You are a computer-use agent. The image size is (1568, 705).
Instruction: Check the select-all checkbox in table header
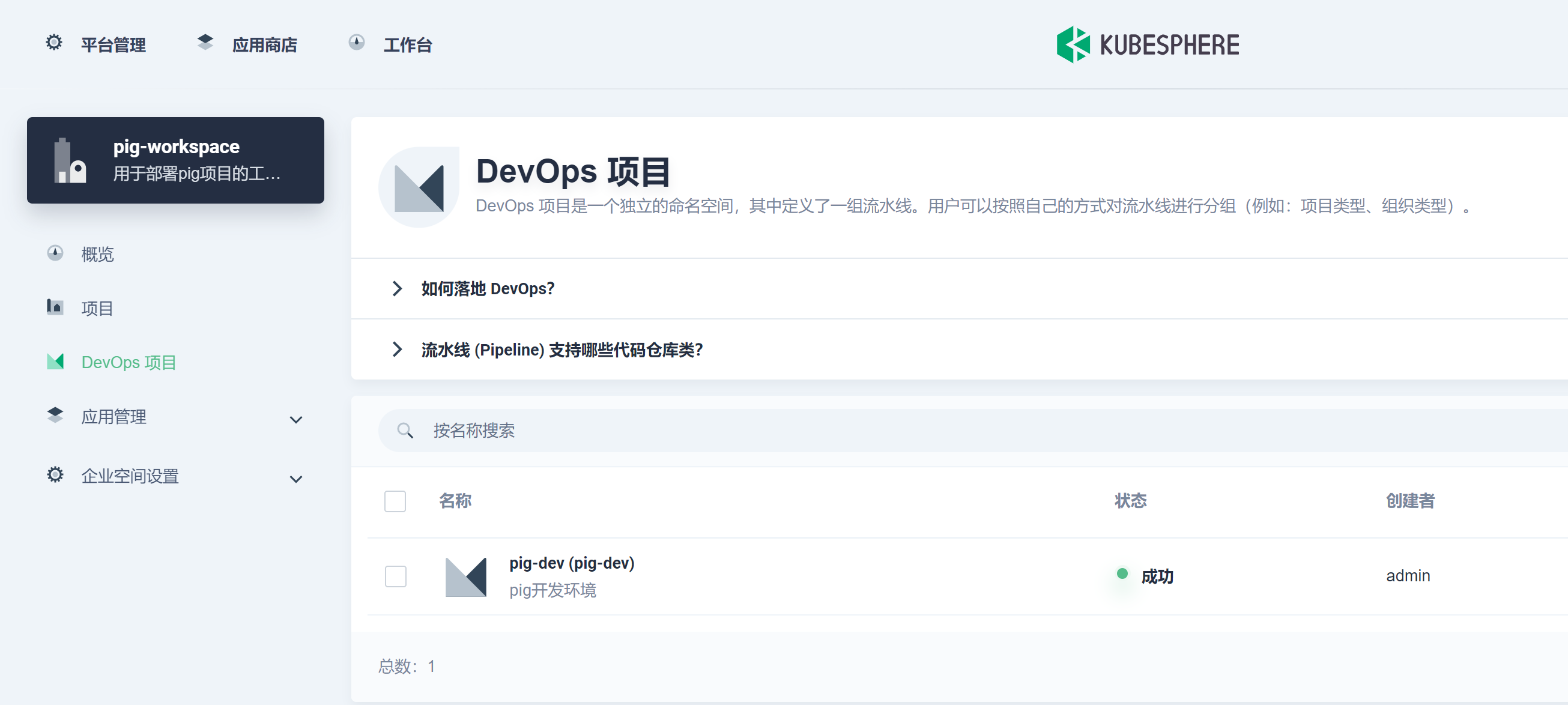click(x=395, y=501)
